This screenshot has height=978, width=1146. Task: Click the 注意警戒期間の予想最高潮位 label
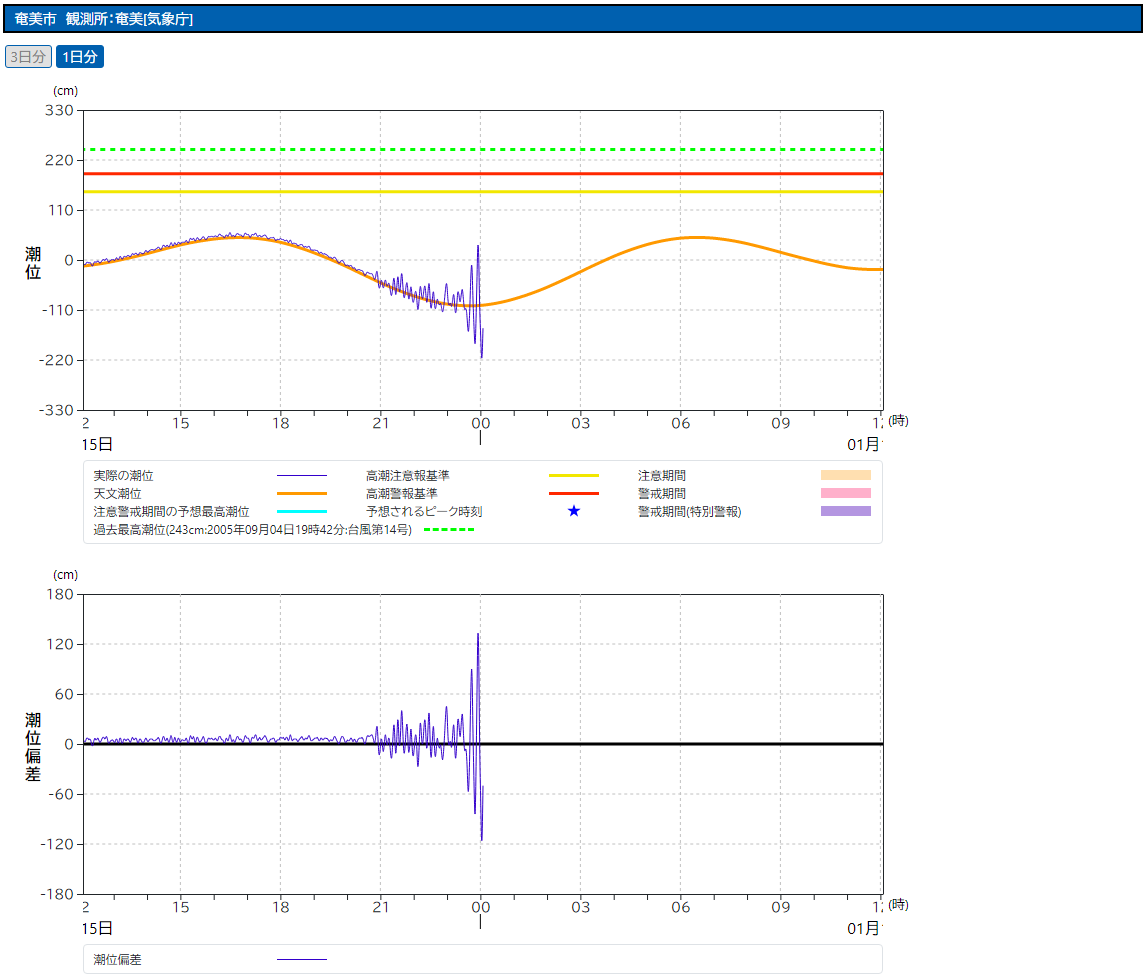(x=171, y=512)
